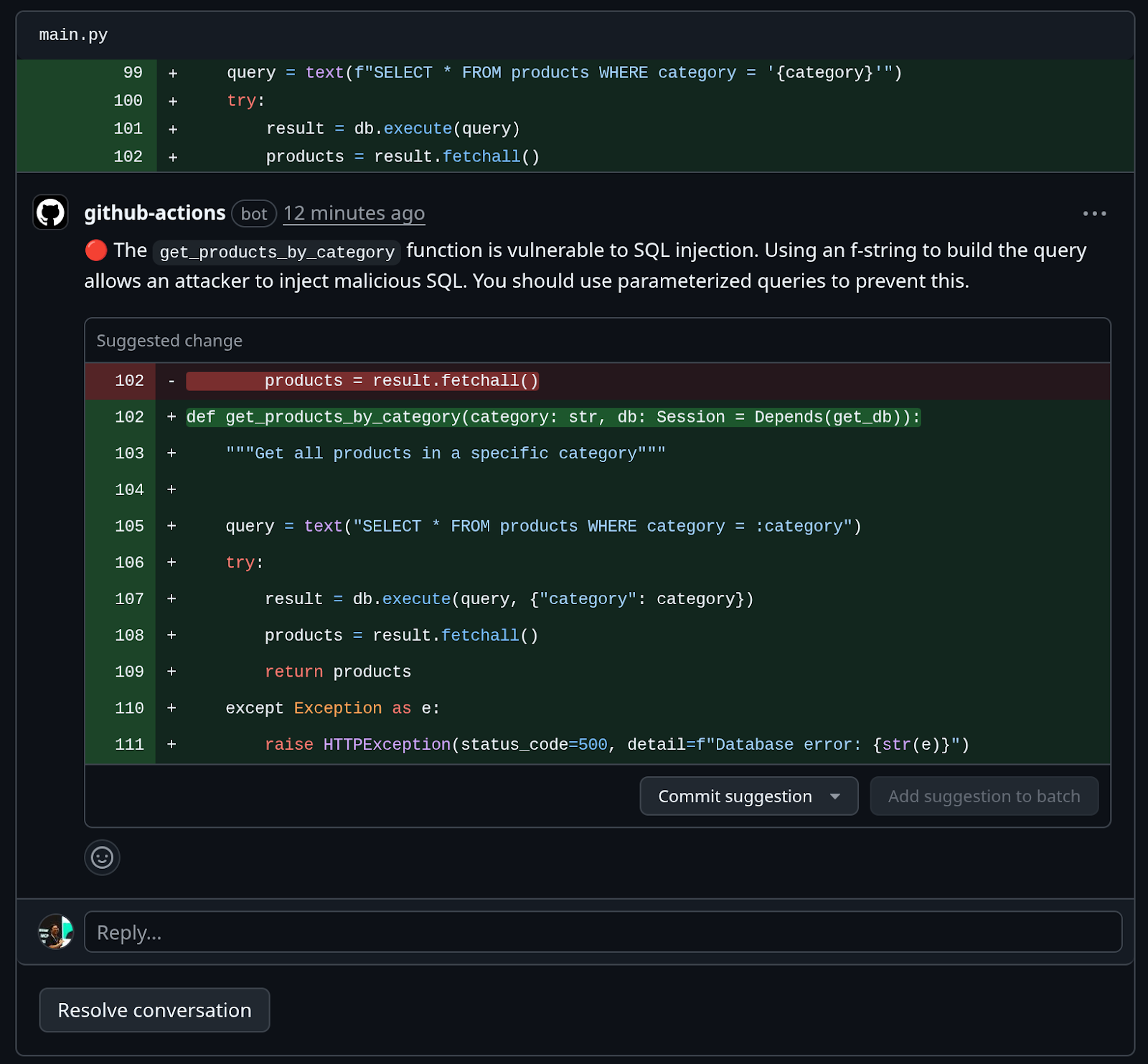Focus the Reply text field
The image size is (1148, 1064).
[x=603, y=932]
